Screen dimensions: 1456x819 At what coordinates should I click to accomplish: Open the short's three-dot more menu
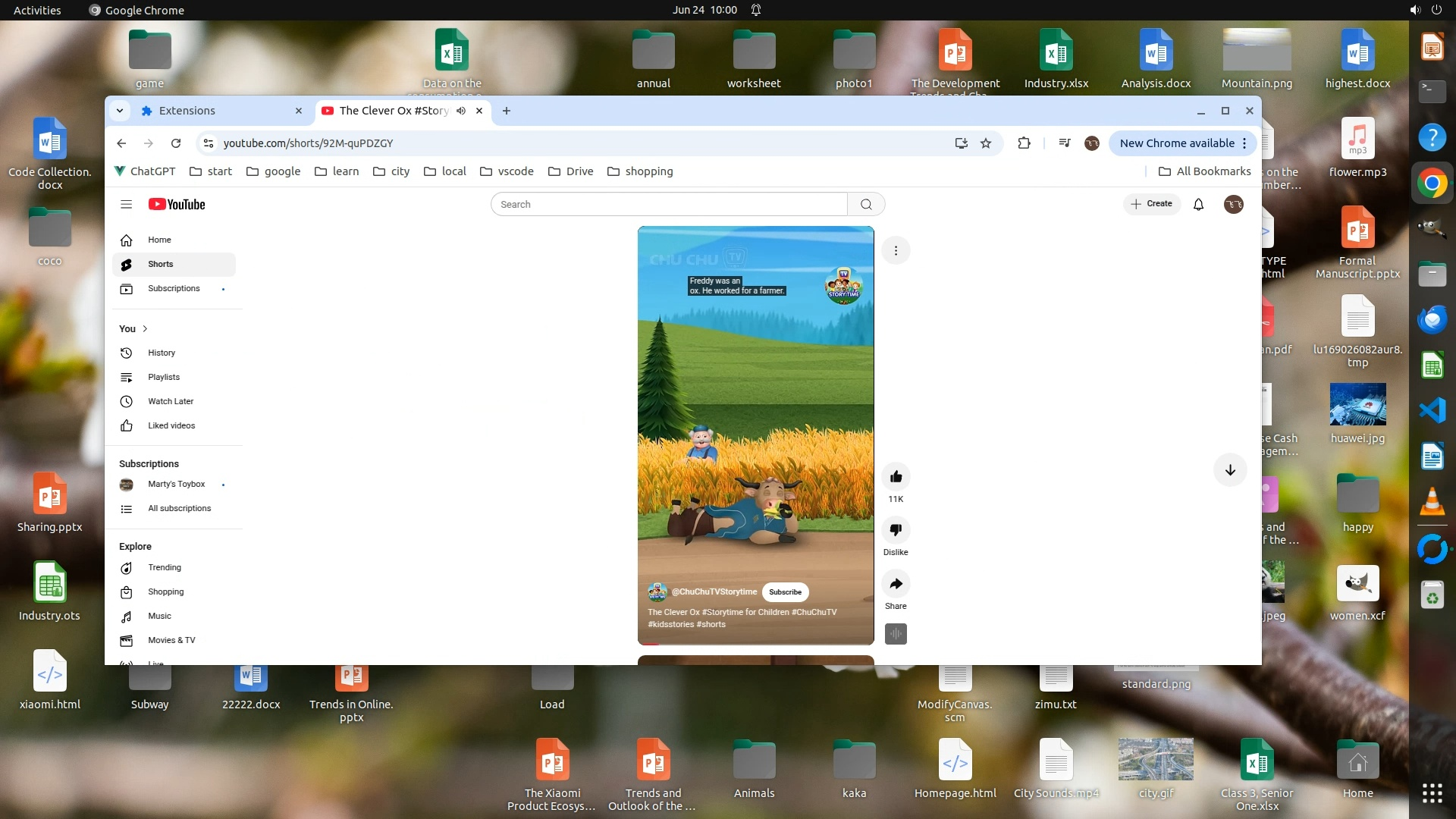[x=896, y=251]
